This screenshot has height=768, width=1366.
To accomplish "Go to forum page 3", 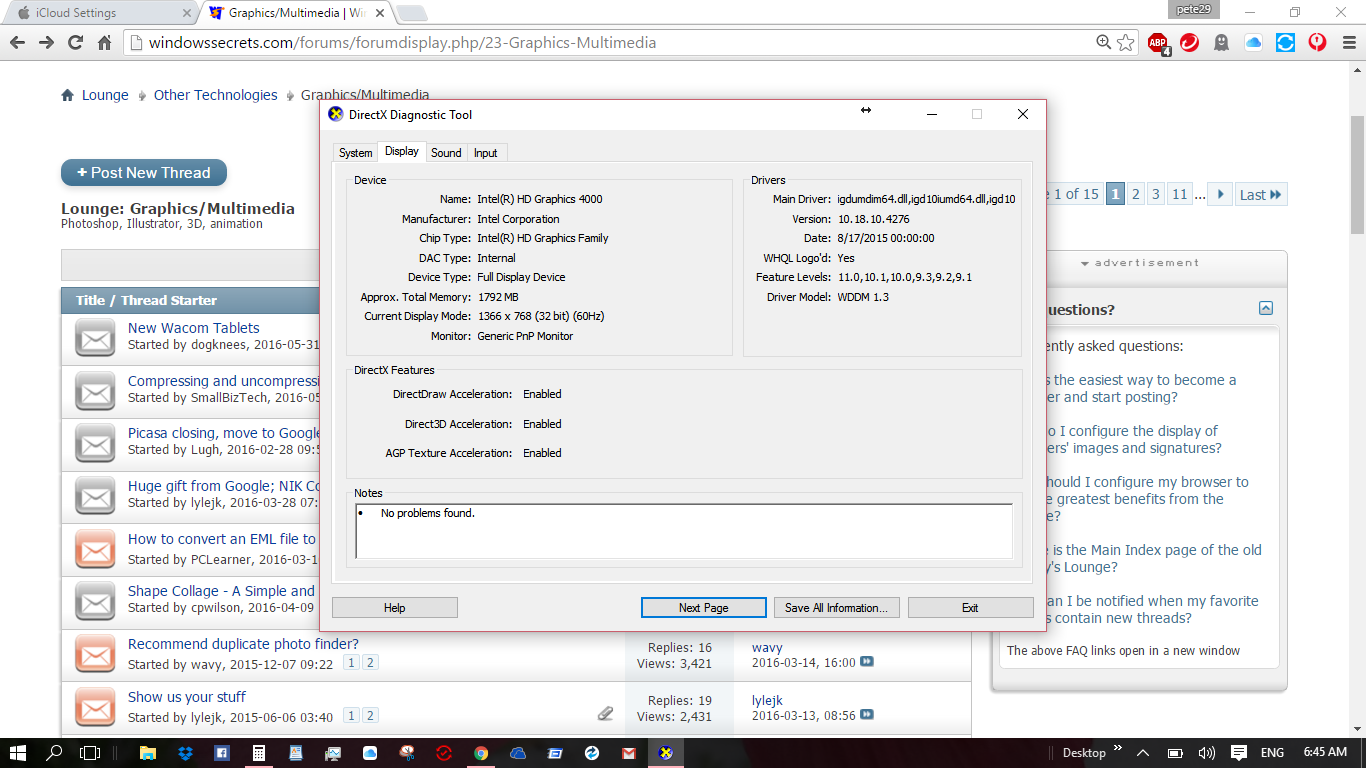I will pos(1155,195).
